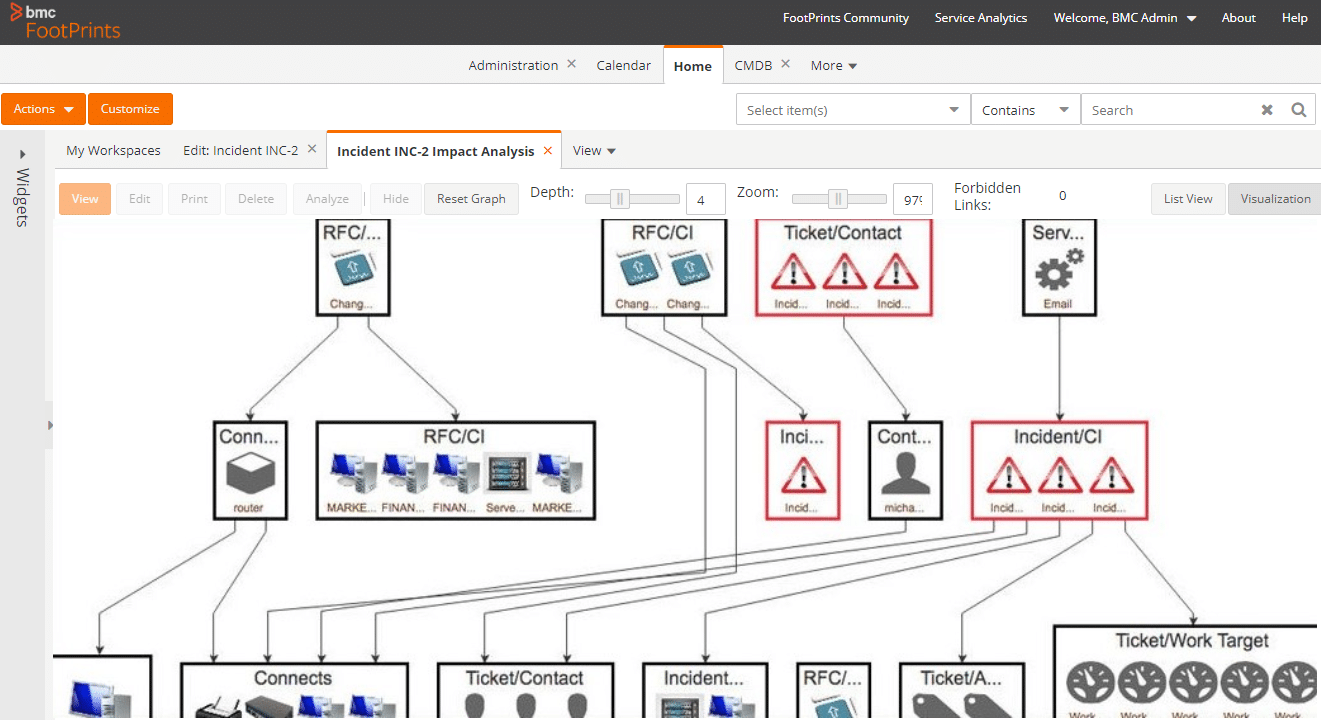Viewport: 1321px width, 720px height.
Task: Open the Select item(s) dropdown
Action: pyautogui.click(x=853, y=110)
